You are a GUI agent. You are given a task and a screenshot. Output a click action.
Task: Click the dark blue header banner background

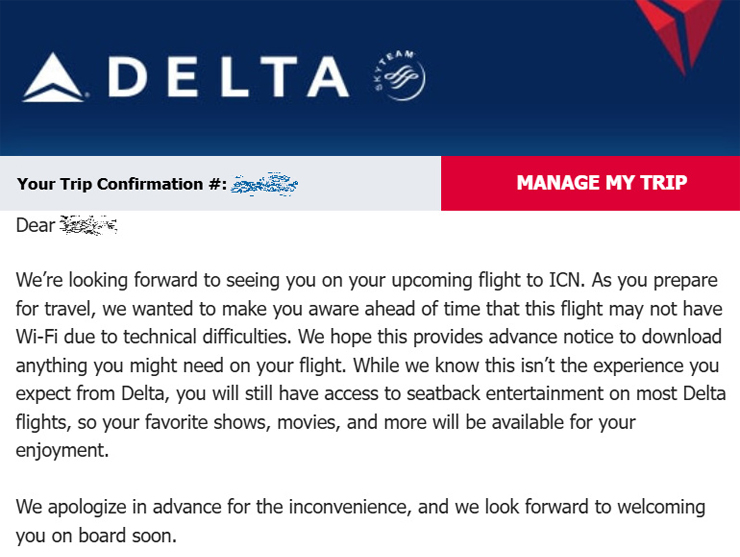pyautogui.click(x=519, y=94)
